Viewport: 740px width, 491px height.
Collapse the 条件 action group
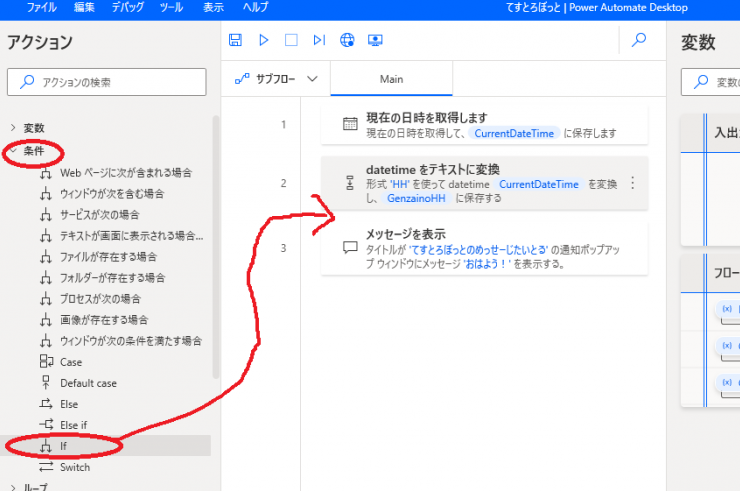tap(14, 150)
